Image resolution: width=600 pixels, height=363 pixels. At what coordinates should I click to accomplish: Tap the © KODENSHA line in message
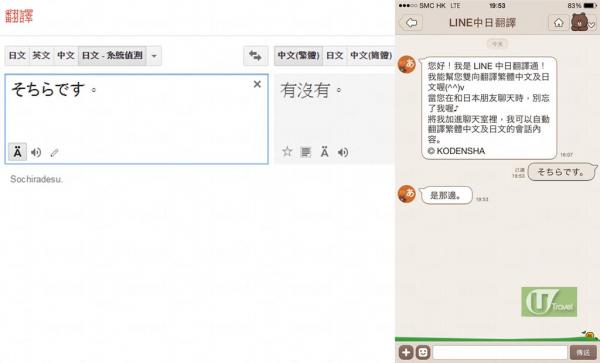tap(456, 151)
